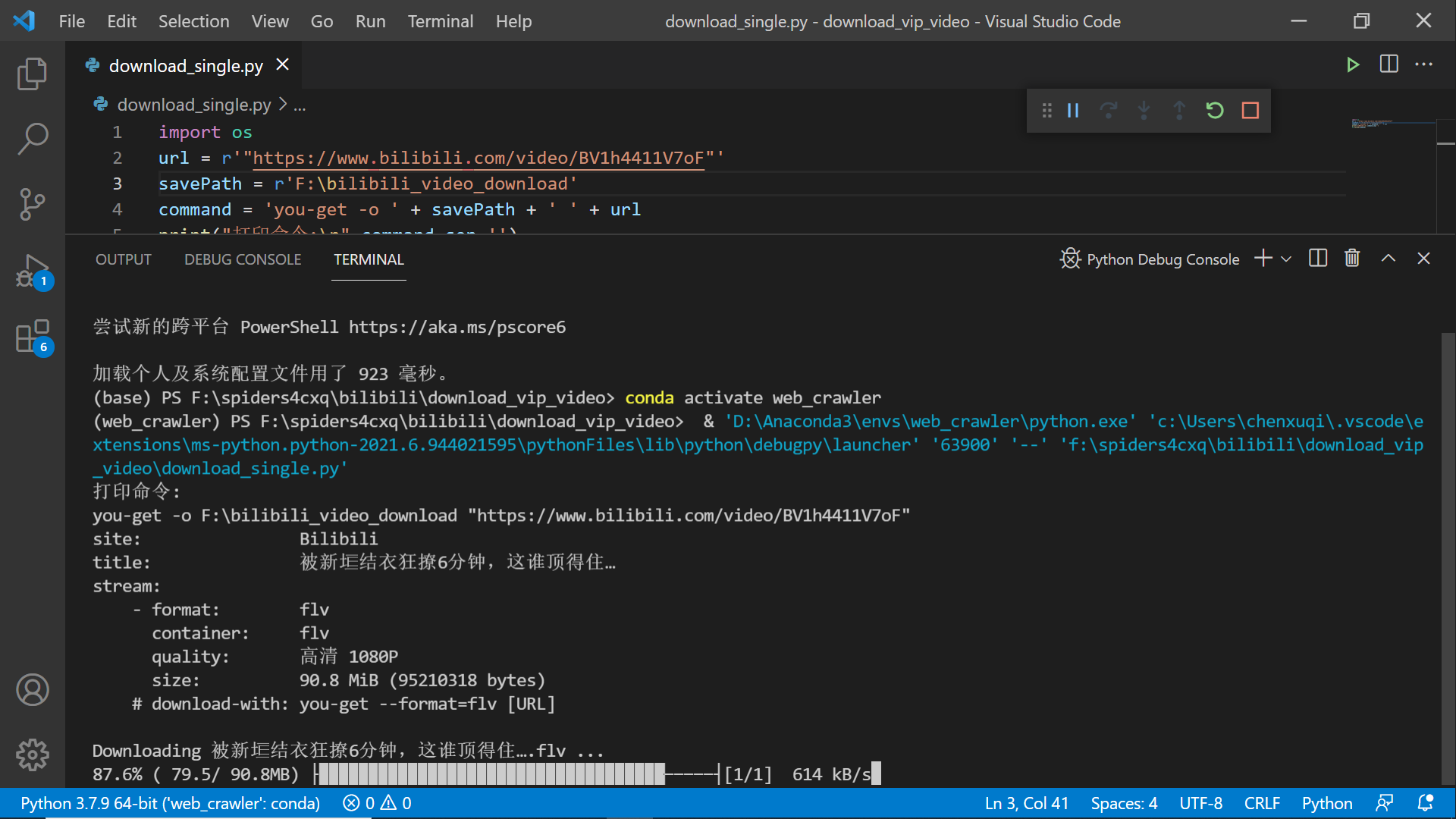Split the editor to the right
This screenshot has width=1456, height=819.
tap(1389, 64)
